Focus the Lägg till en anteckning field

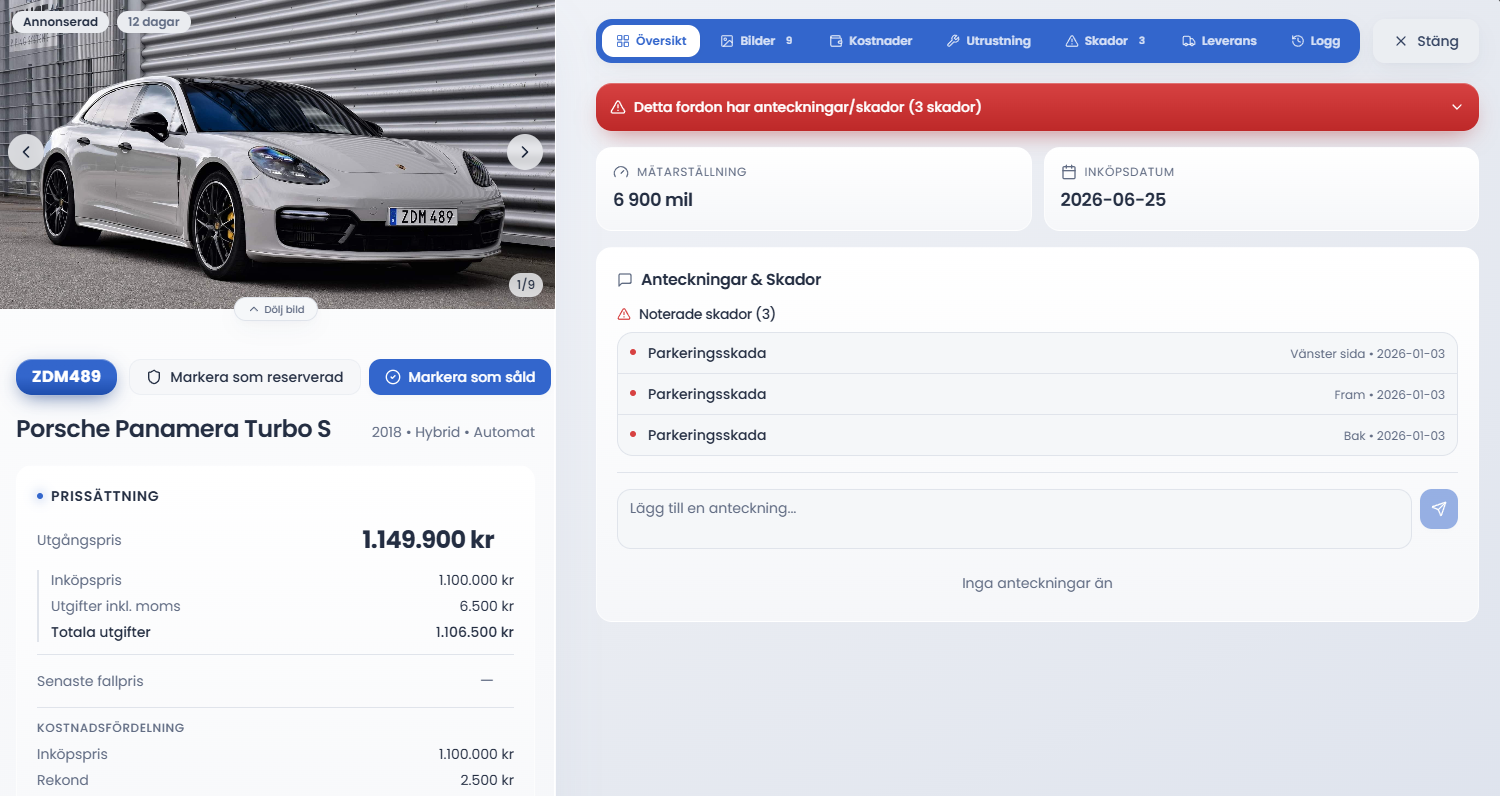point(1014,519)
